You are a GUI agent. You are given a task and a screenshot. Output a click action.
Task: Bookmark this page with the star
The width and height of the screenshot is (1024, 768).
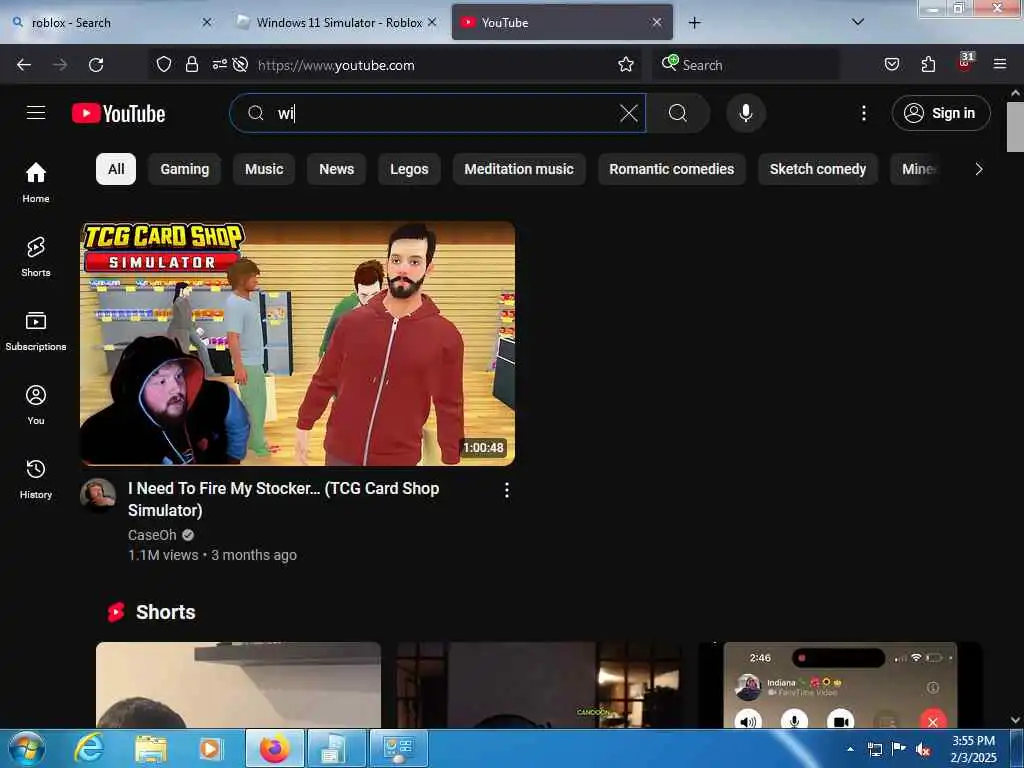click(626, 64)
